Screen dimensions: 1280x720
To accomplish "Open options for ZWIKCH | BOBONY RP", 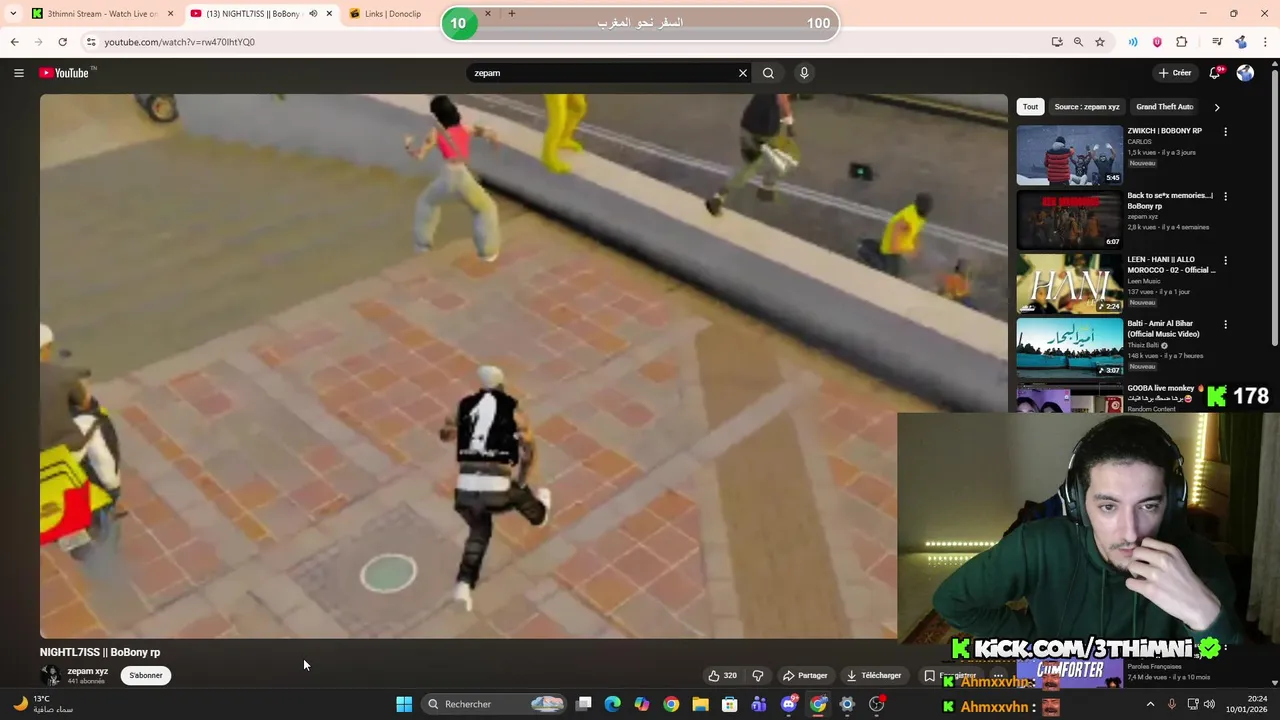I will pyautogui.click(x=1226, y=132).
